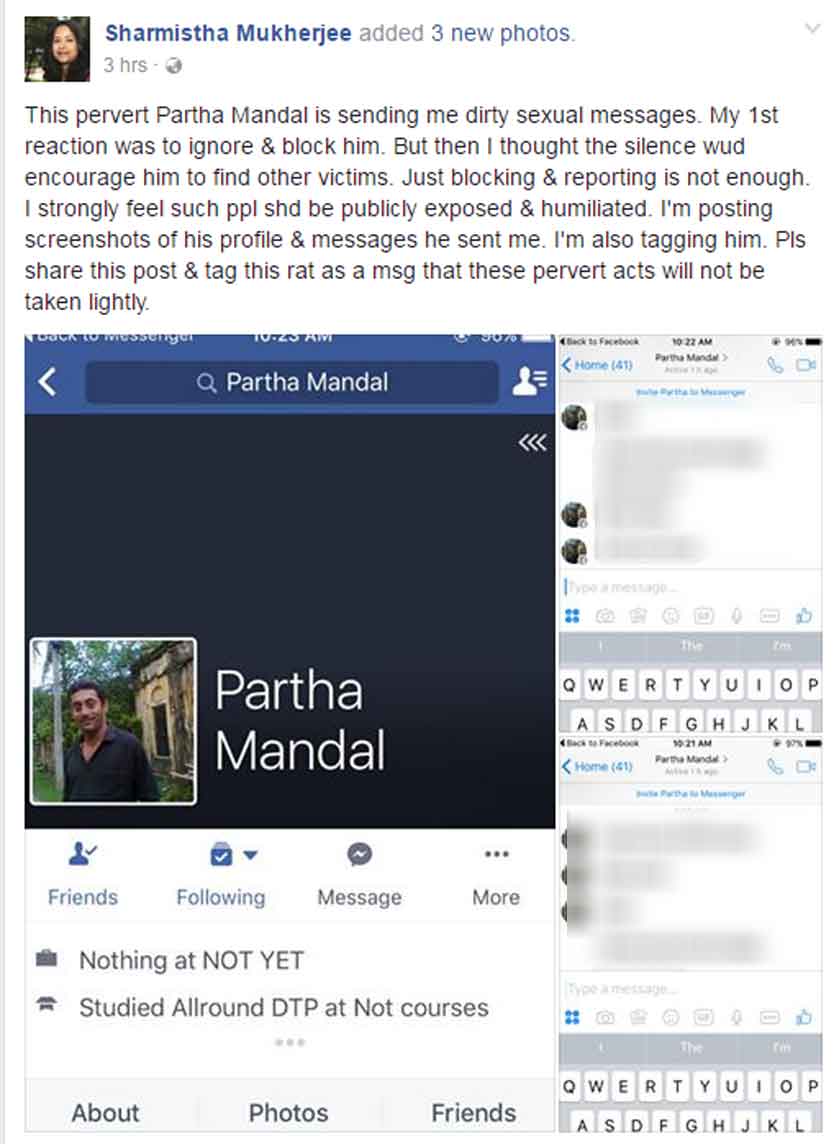Click Partha Mandal search field
Viewport: 839px width, 1144px height.
tap(292, 382)
